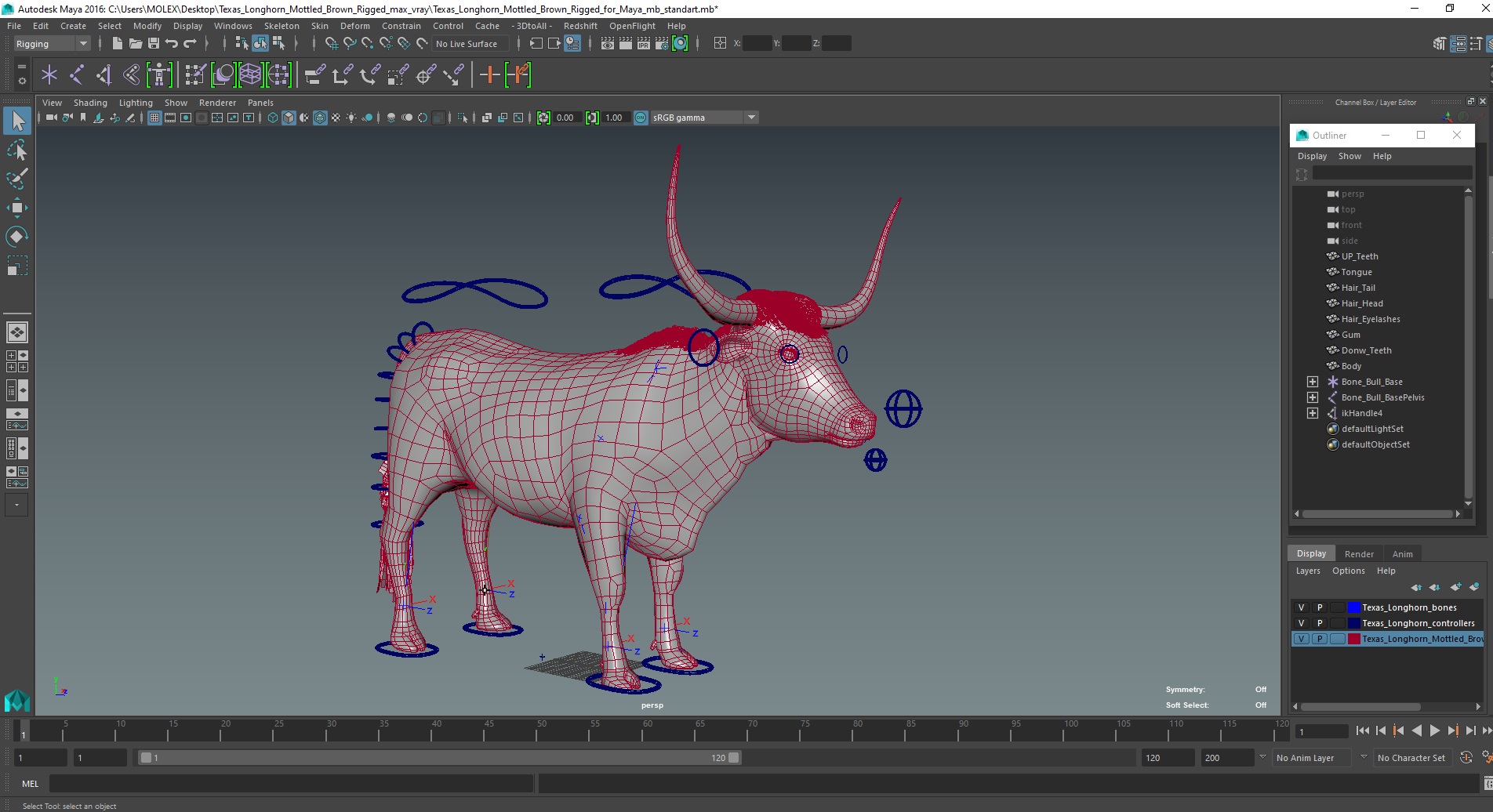Click the New Scene icon
Image resolution: width=1493 pixels, height=812 pixels.
117,44
